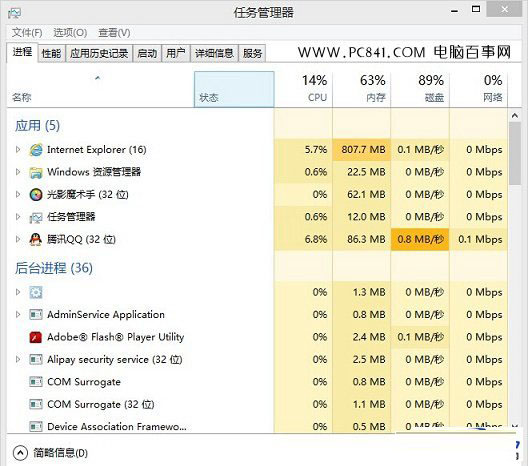Screen dimensions: 528x466
Task: Click the 光影魔术手 color wheel icon
Action: tap(36, 195)
